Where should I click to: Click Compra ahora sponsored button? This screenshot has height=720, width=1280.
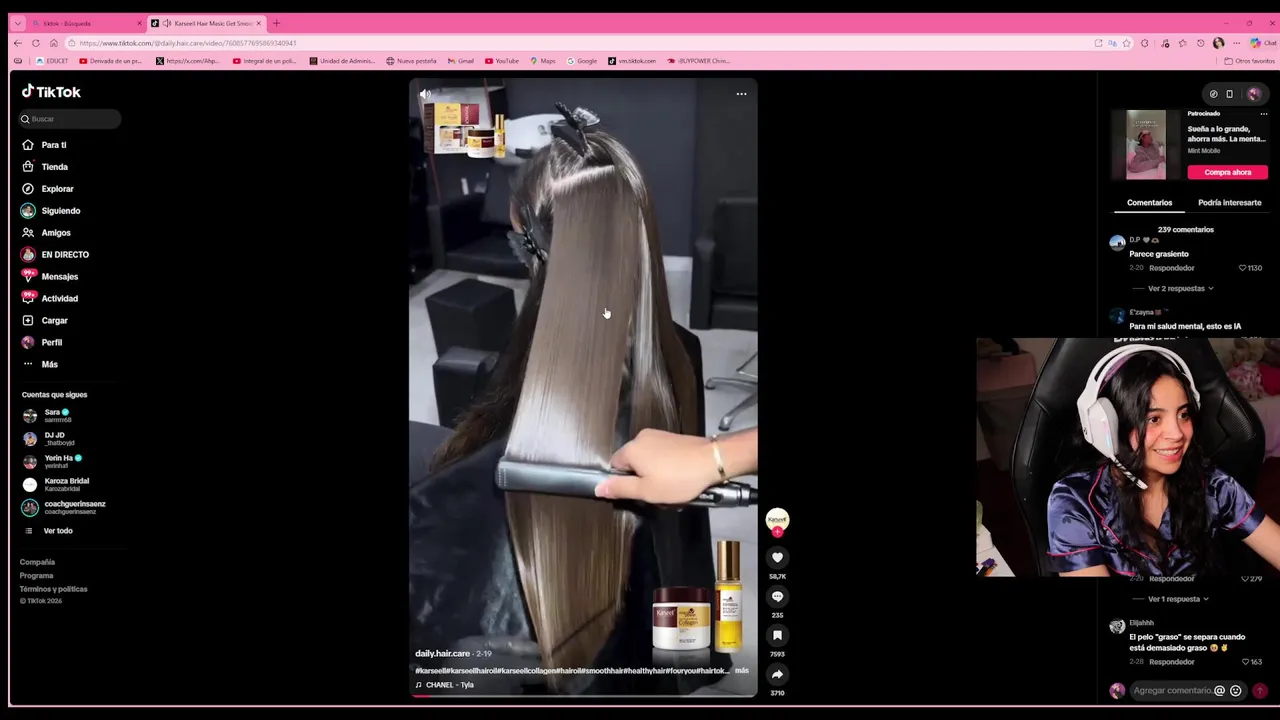coord(1227,172)
